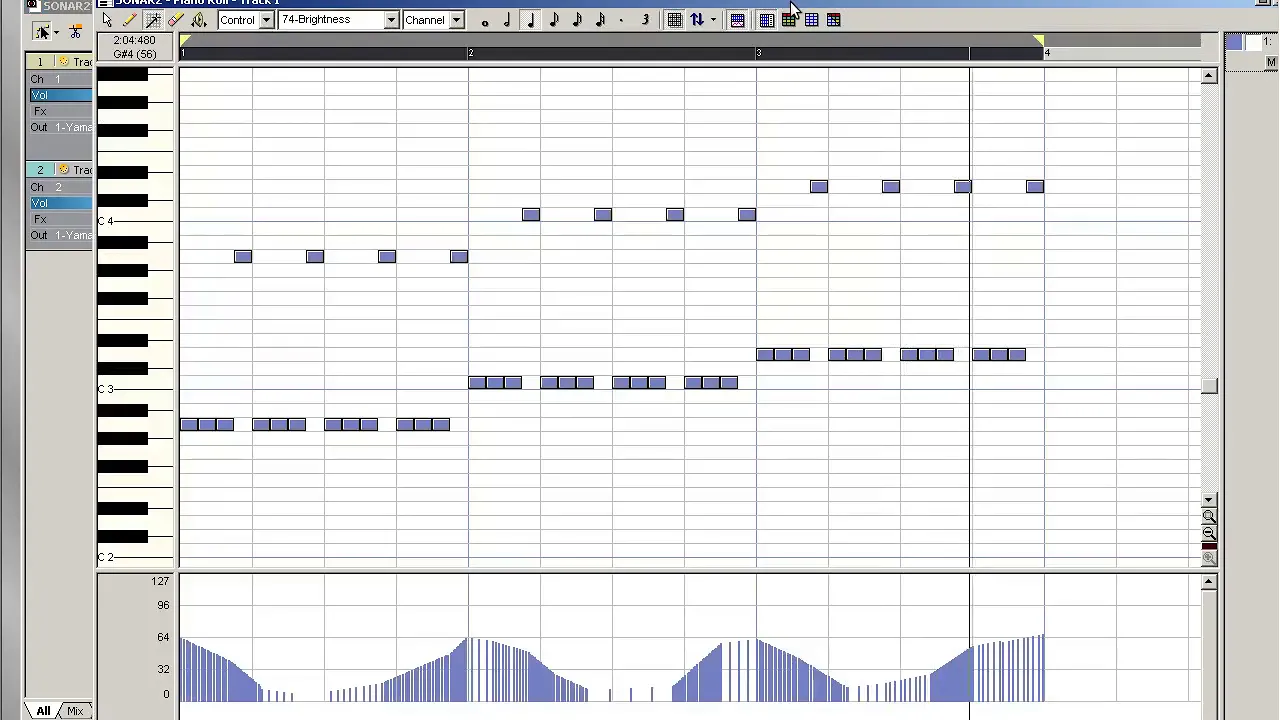Click measure 3 on time ruler
The width and height of the screenshot is (1280, 720).
point(759,52)
